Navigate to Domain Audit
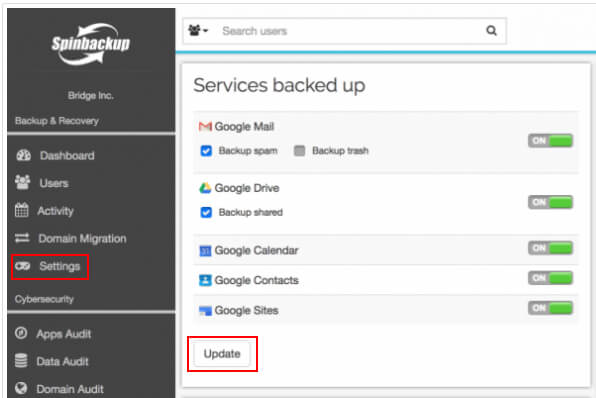The height and width of the screenshot is (398, 596). 70,389
